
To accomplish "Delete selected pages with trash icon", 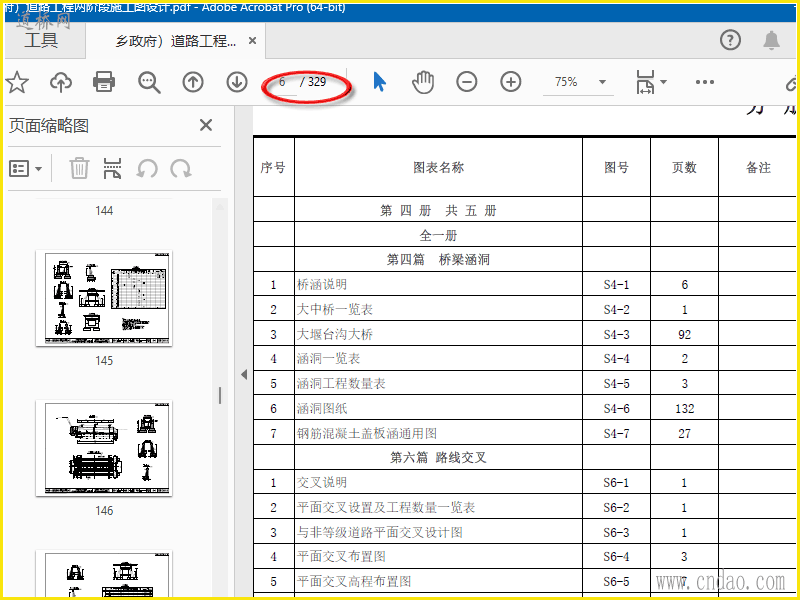I will tap(79, 168).
